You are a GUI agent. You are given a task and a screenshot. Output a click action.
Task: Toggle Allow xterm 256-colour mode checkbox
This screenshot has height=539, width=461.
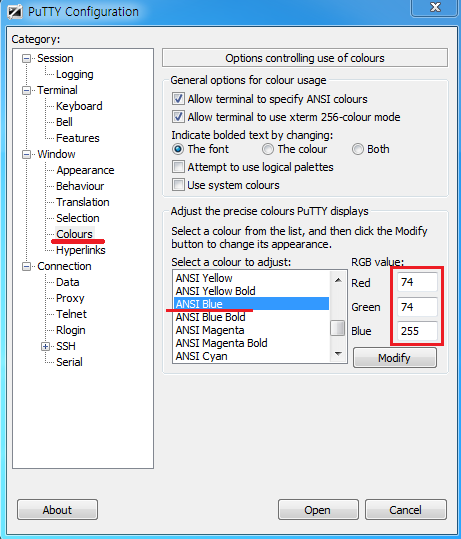[x=178, y=117]
